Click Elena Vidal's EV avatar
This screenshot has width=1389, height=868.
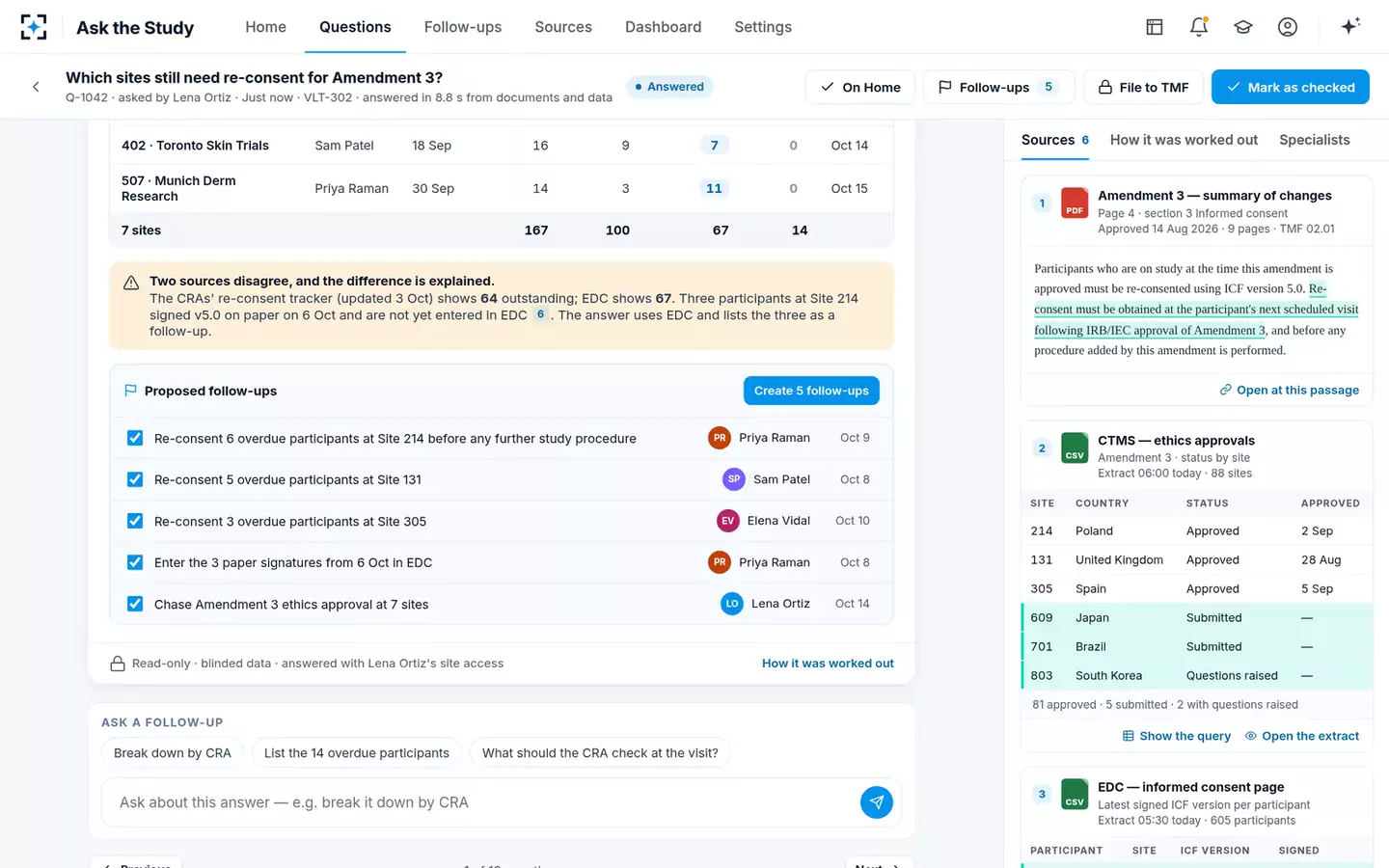(728, 521)
